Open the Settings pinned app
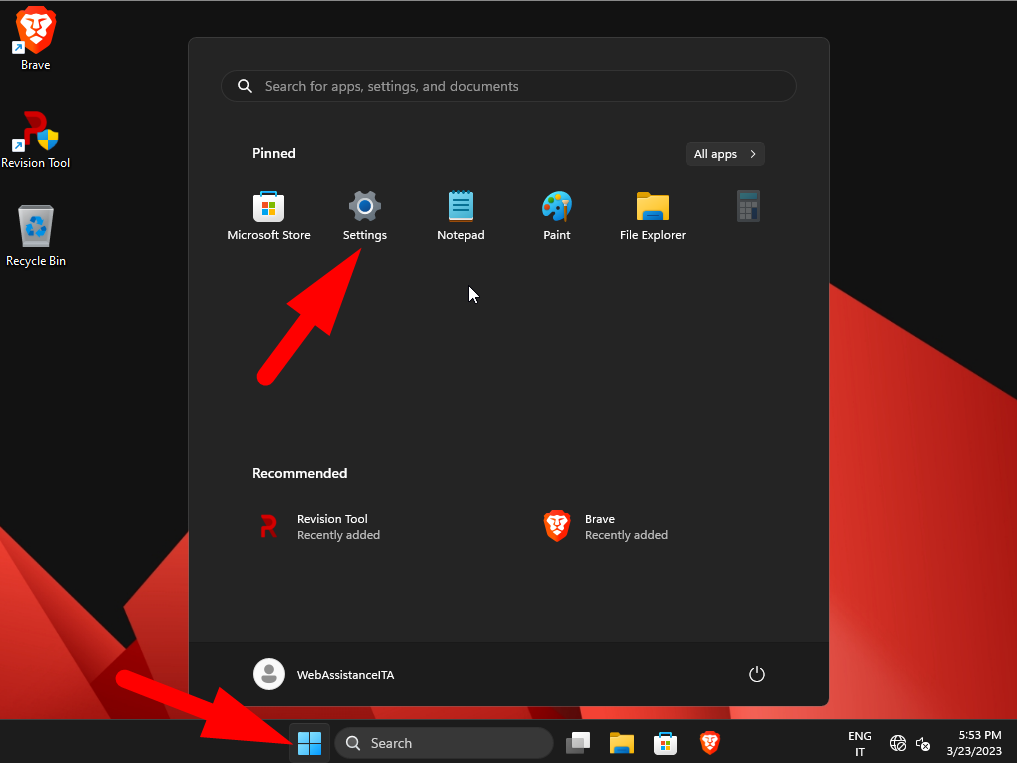The width and height of the screenshot is (1017, 763). 365,216
